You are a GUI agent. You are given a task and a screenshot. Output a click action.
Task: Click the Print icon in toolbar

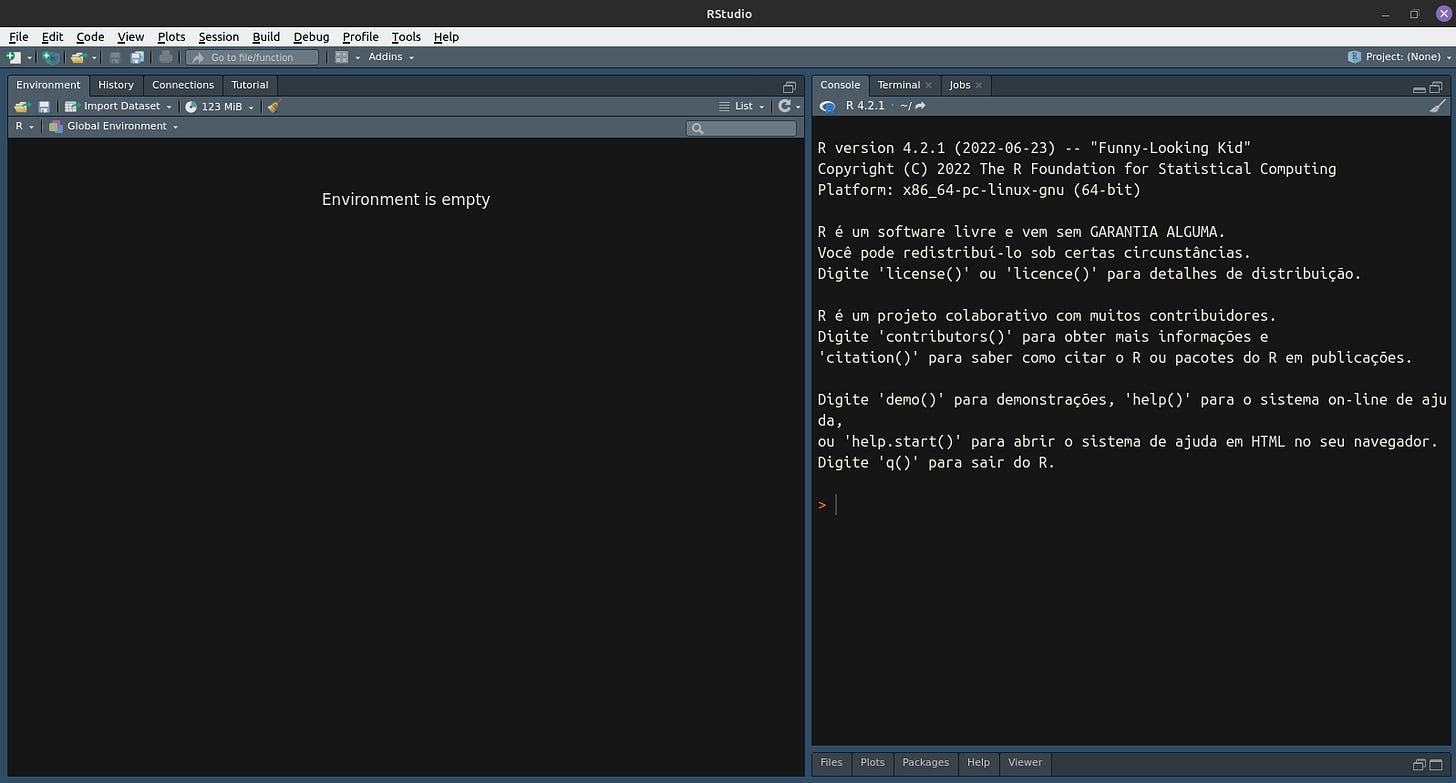coord(166,57)
